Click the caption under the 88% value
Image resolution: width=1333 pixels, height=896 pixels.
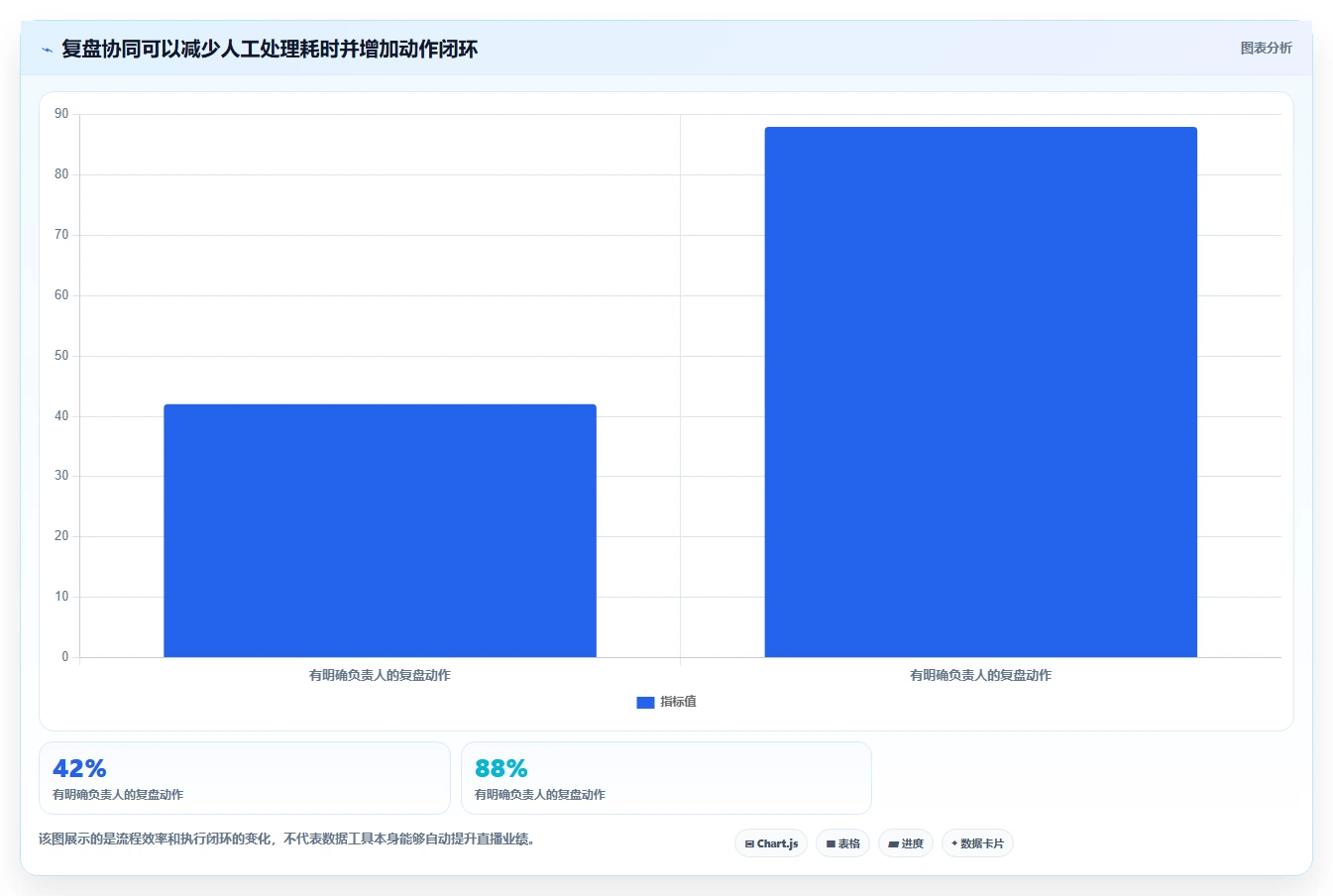[540, 795]
